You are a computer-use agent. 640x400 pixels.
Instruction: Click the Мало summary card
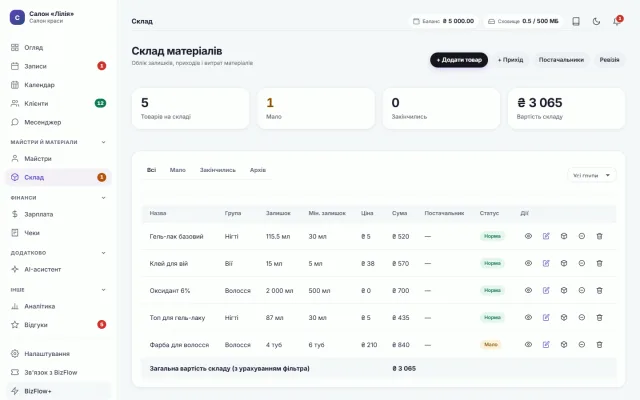click(x=316, y=109)
